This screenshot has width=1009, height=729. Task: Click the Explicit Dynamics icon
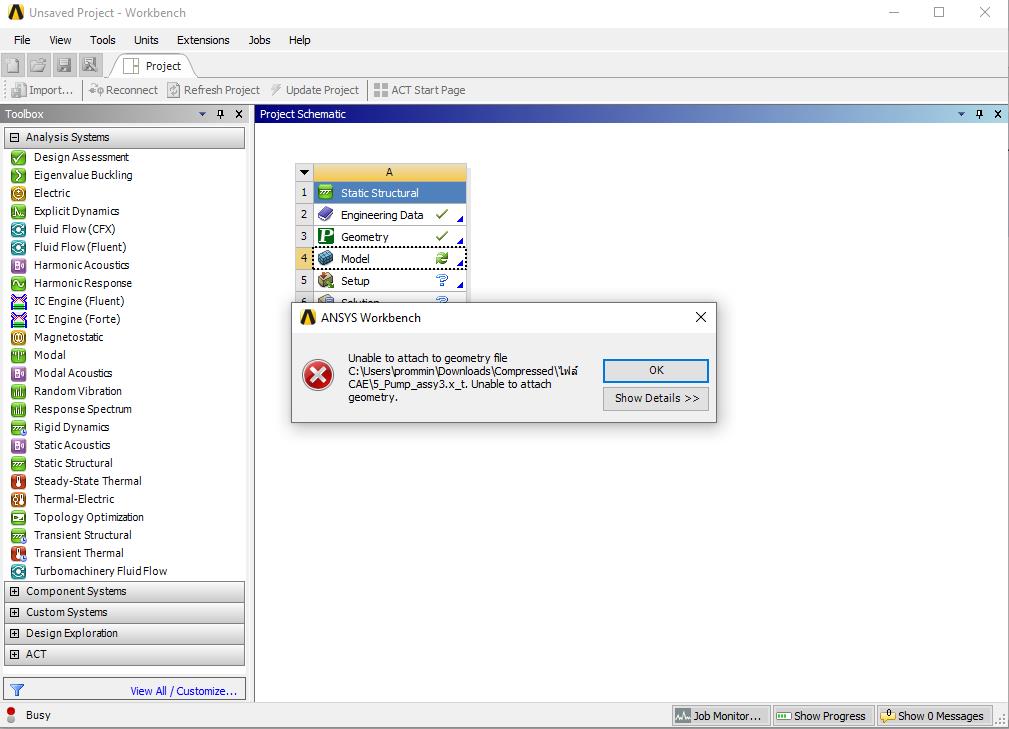(19, 211)
